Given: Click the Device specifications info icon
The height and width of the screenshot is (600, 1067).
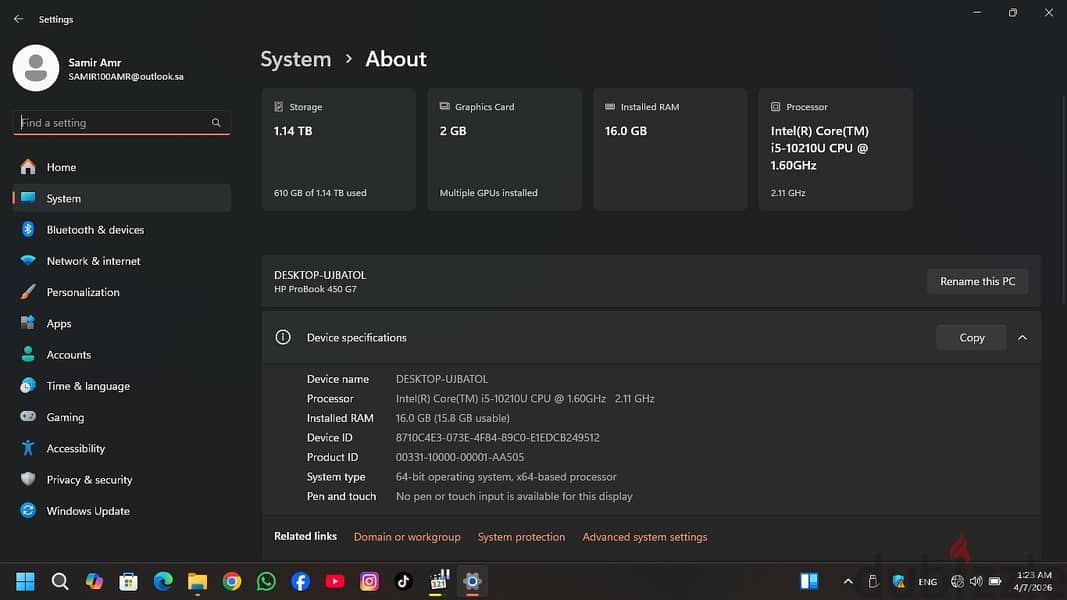Looking at the screenshot, I should (283, 337).
